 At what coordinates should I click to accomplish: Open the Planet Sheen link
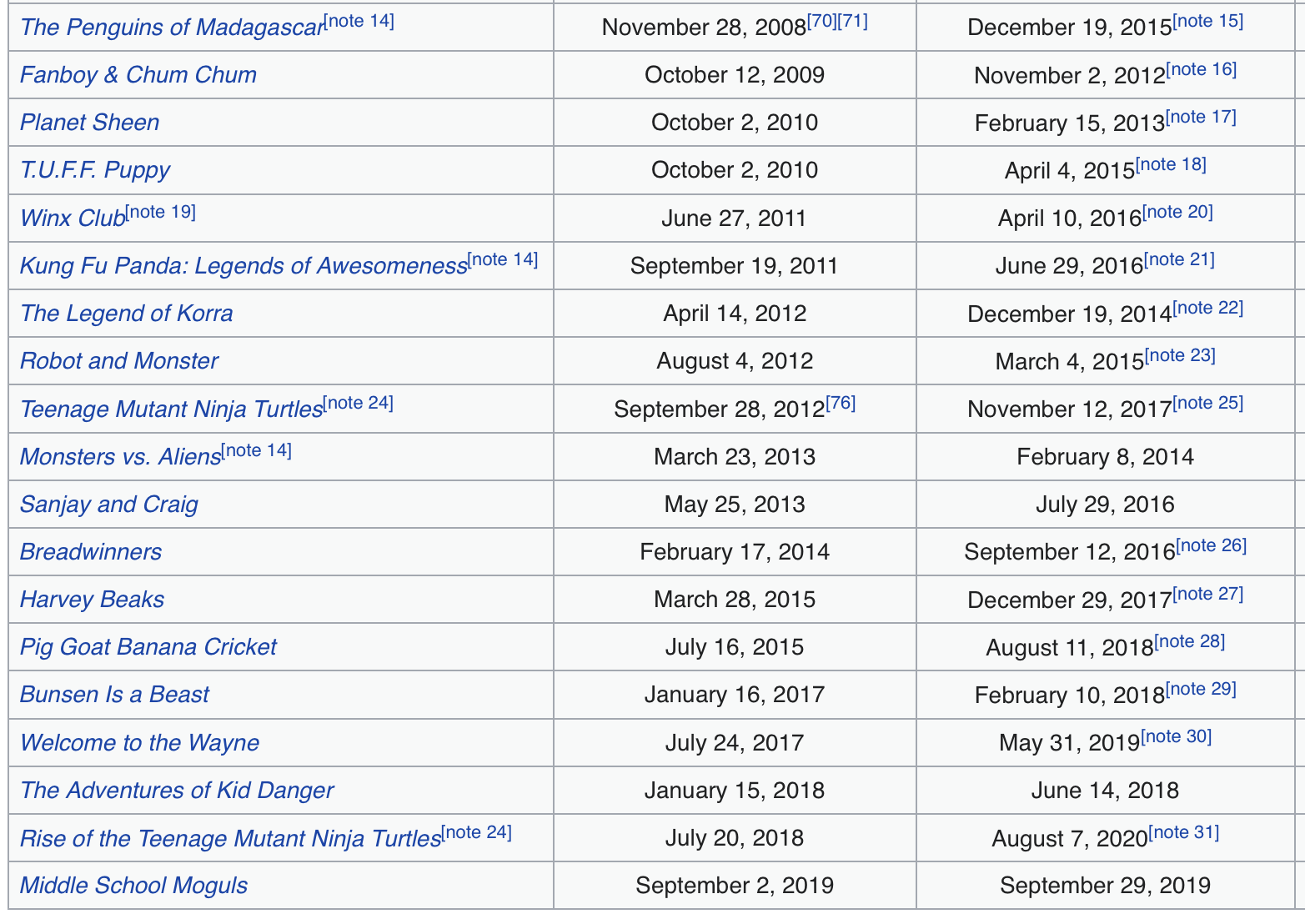tap(89, 123)
